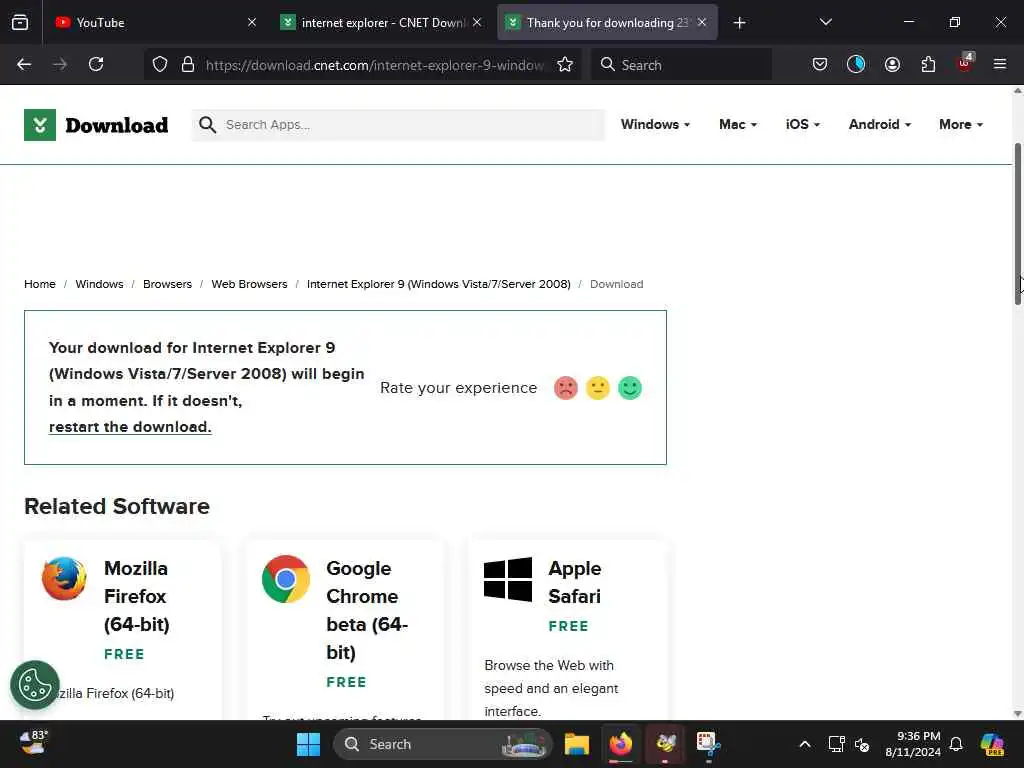Click the site security padlock icon

click(188, 65)
